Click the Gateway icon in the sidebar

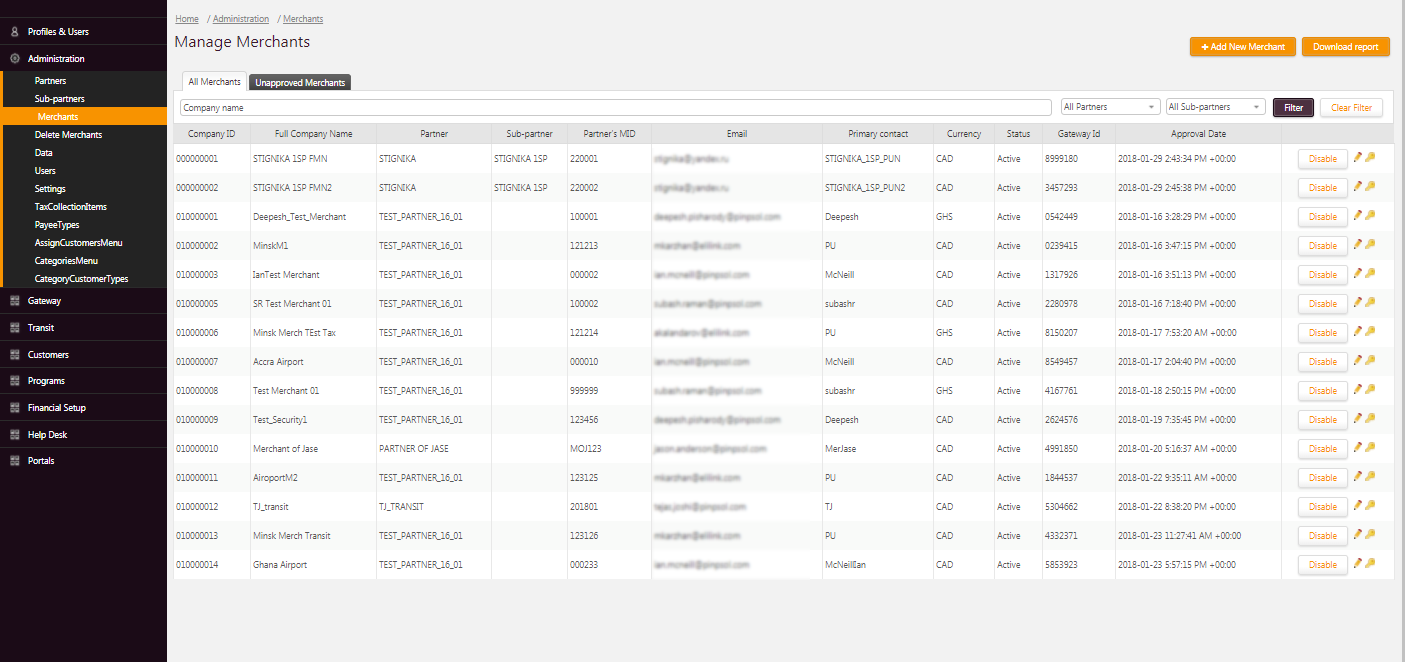coord(15,301)
